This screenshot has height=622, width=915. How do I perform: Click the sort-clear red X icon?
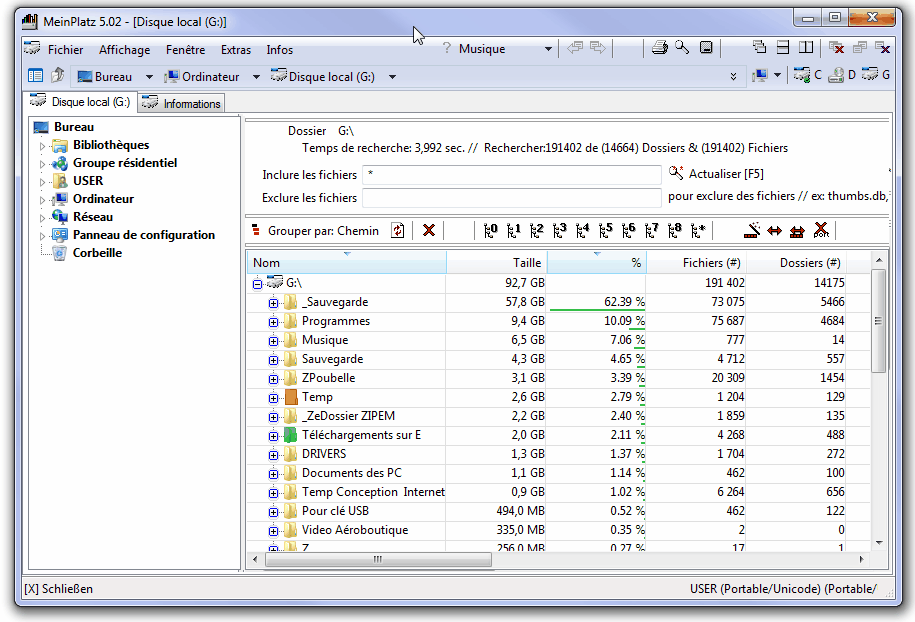click(x=821, y=230)
